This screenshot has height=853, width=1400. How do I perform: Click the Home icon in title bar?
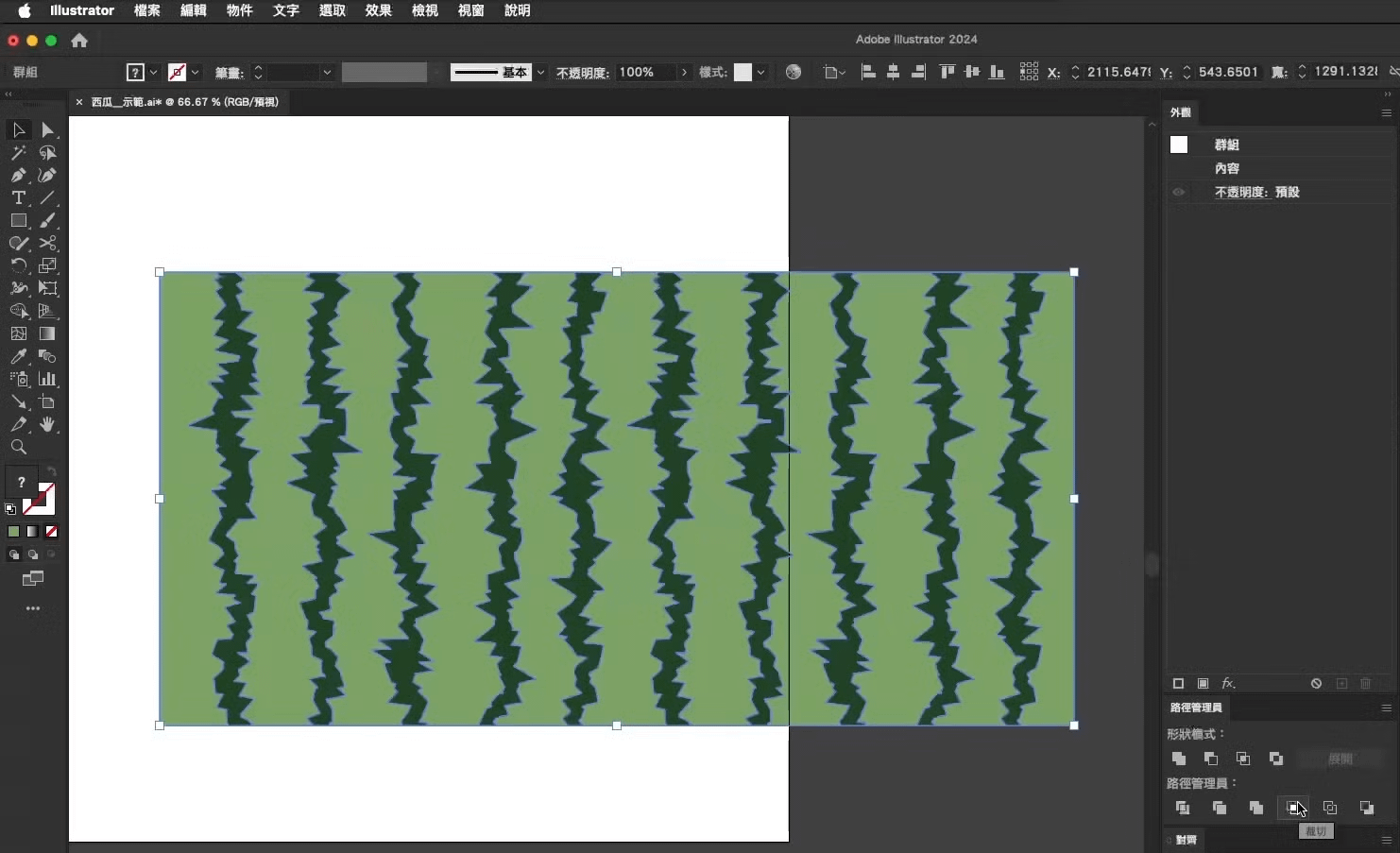[79, 41]
